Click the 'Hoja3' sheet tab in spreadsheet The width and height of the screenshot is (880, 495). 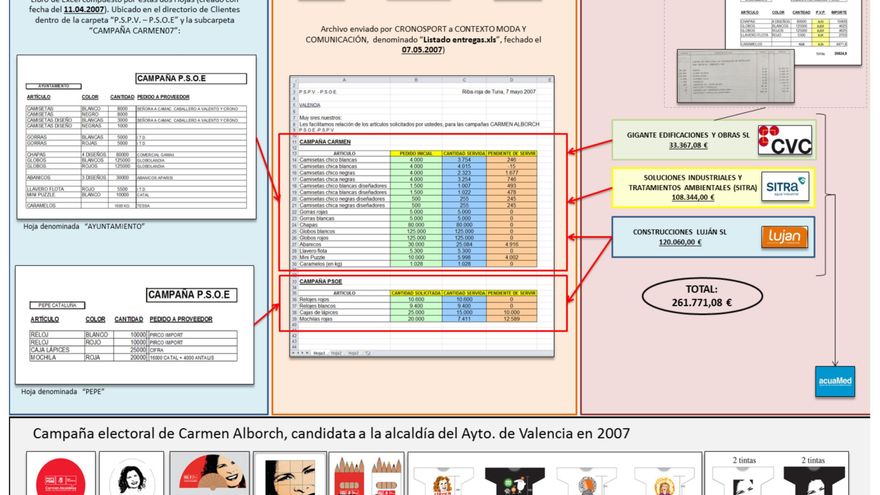(x=352, y=353)
